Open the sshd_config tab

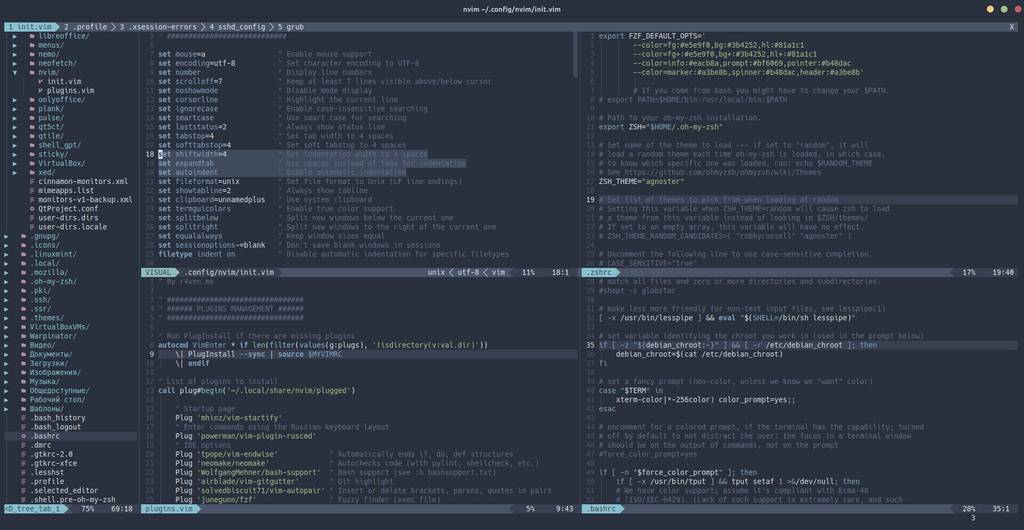click(x=238, y=25)
